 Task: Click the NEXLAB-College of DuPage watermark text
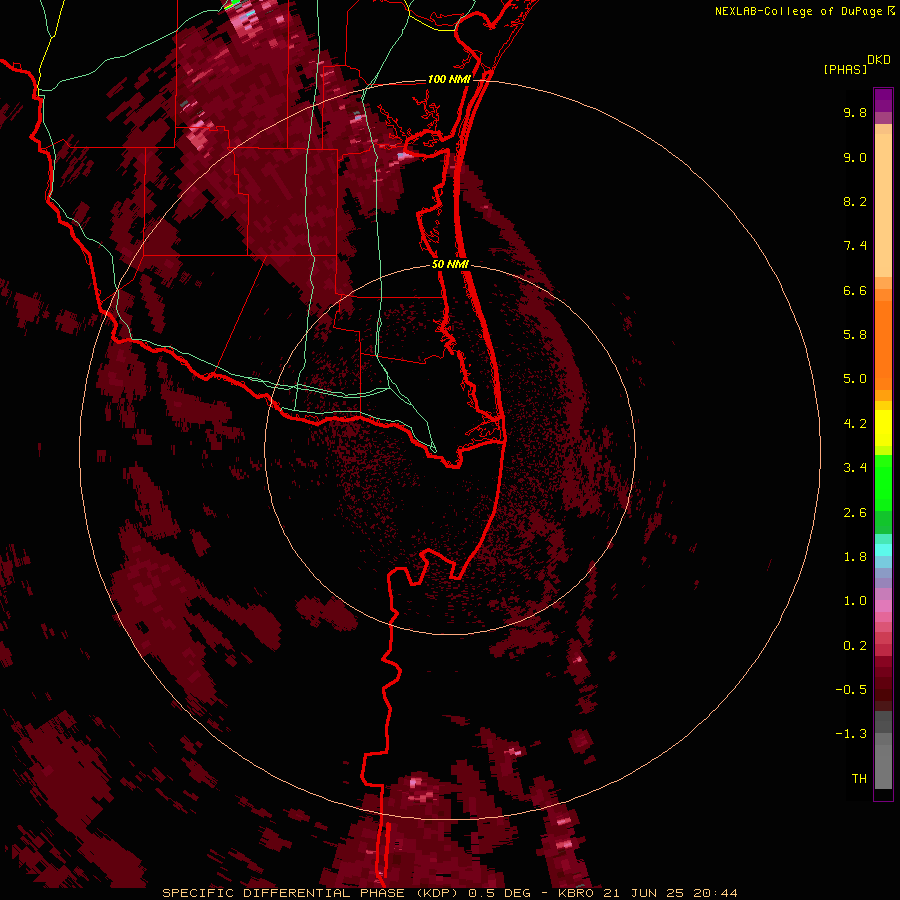pyautogui.click(x=798, y=11)
